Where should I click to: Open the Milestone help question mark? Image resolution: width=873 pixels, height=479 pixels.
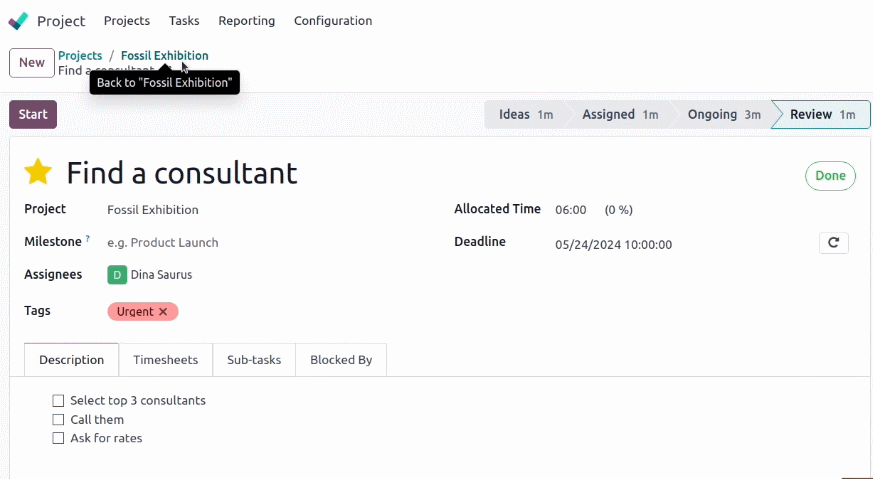pos(87,240)
